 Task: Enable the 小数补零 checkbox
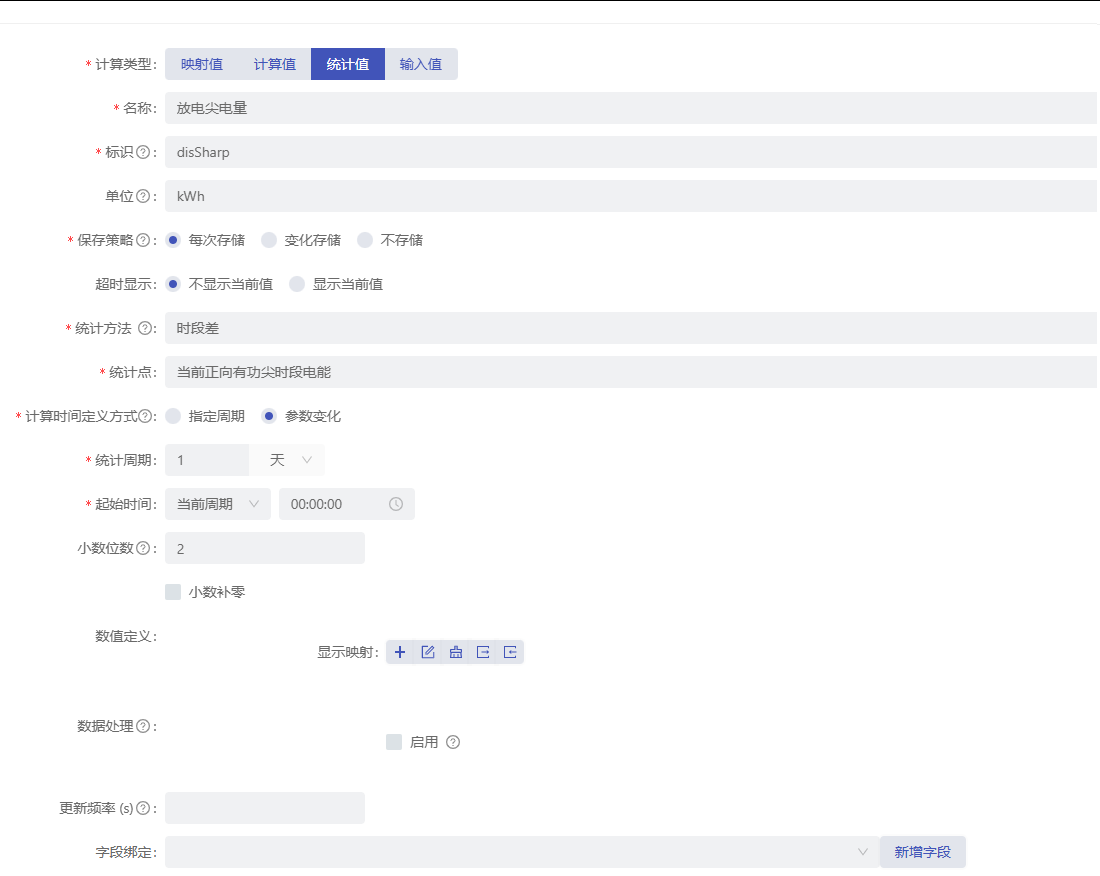[x=172, y=592]
